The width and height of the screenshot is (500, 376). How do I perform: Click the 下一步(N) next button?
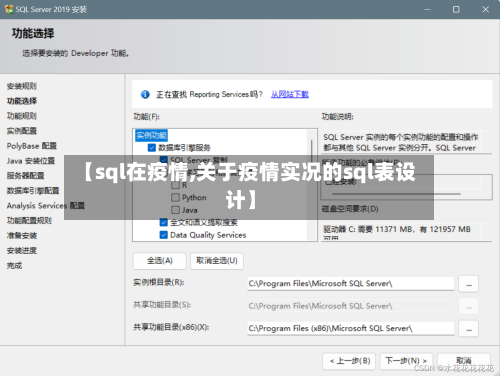tap(406, 361)
